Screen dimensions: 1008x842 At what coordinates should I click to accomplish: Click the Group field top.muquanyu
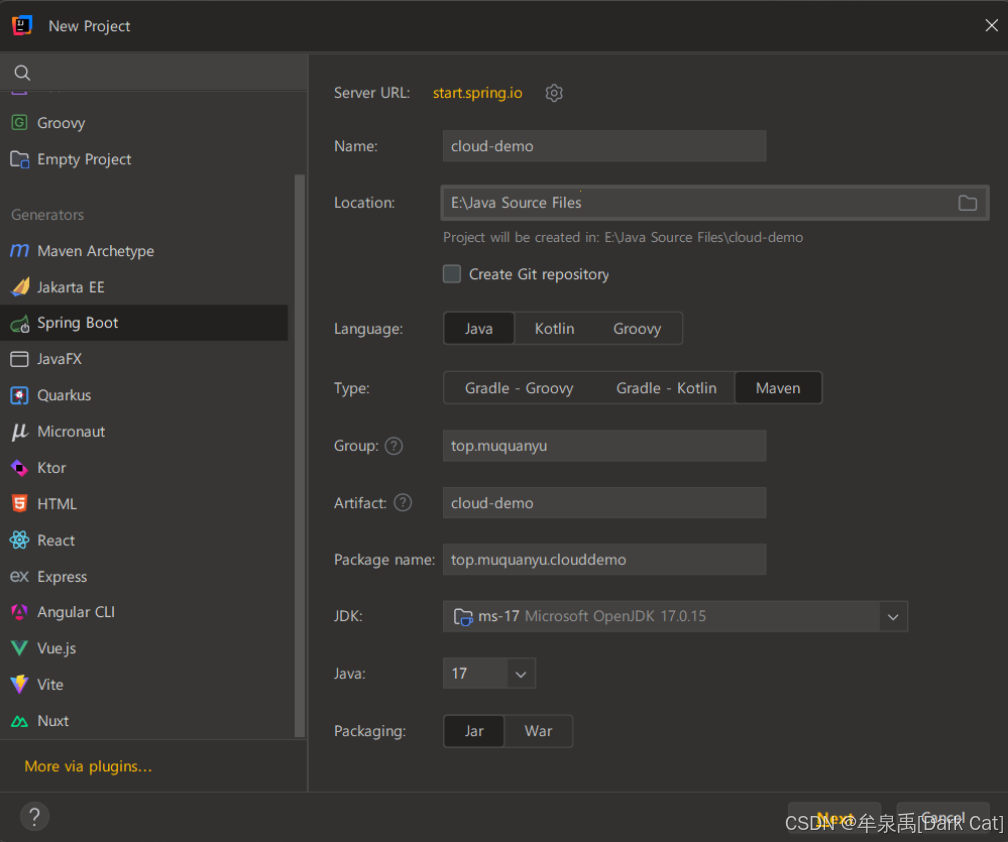click(x=604, y=445)
